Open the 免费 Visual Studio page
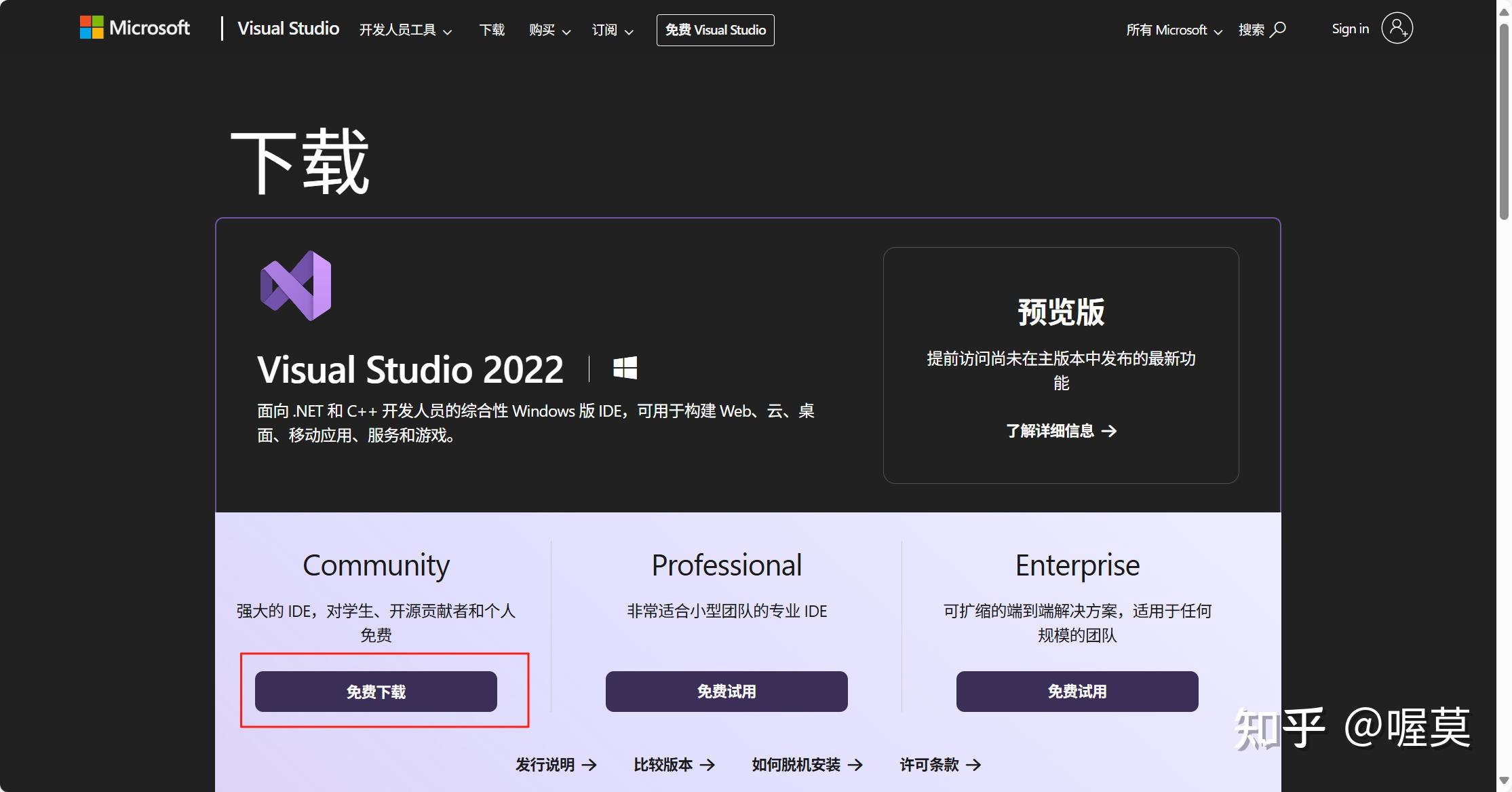 coord(714,30)
